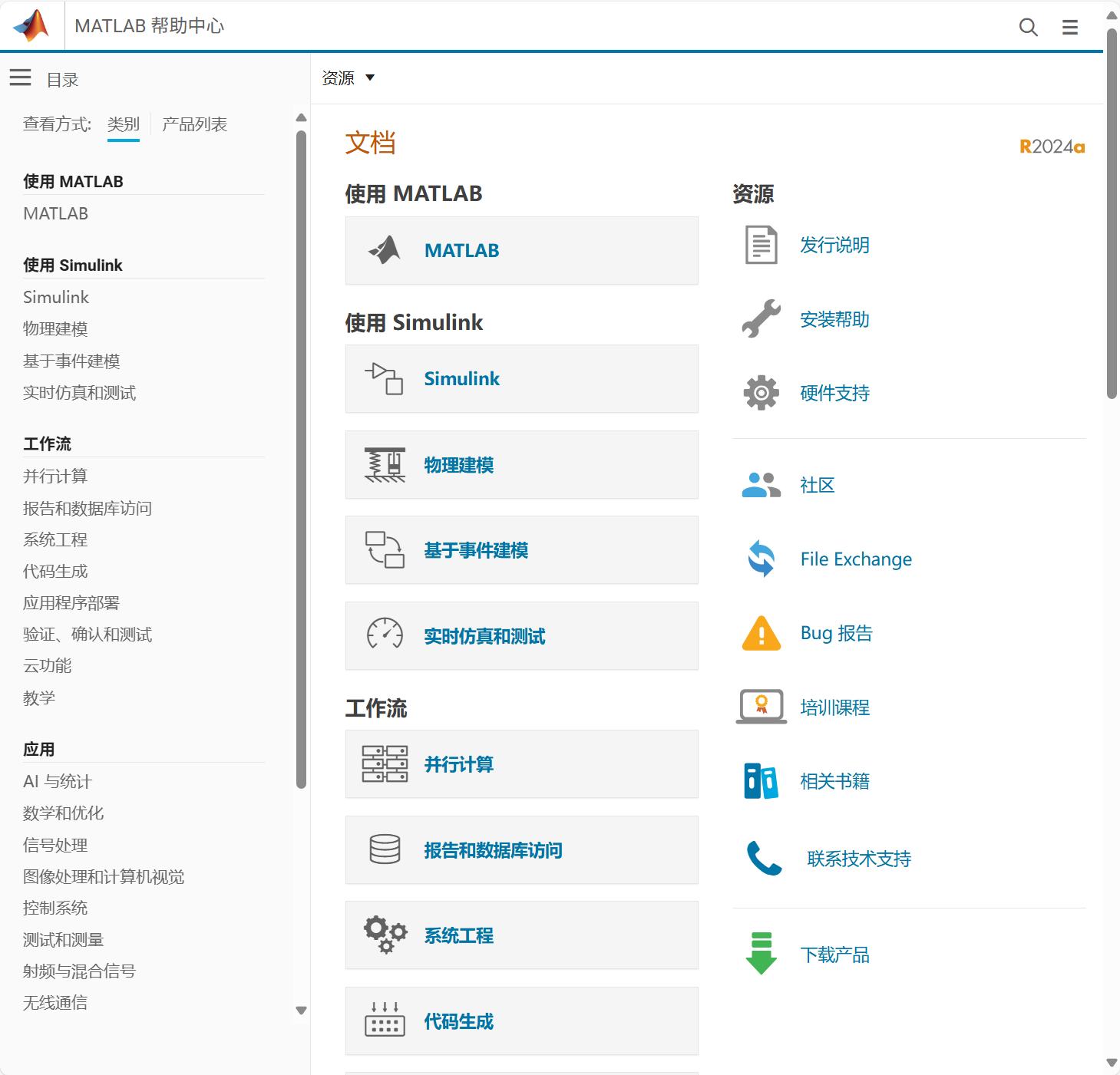Select 系统工程 in the sidebar
The image size is (1120, 1075).
(55, 539)
